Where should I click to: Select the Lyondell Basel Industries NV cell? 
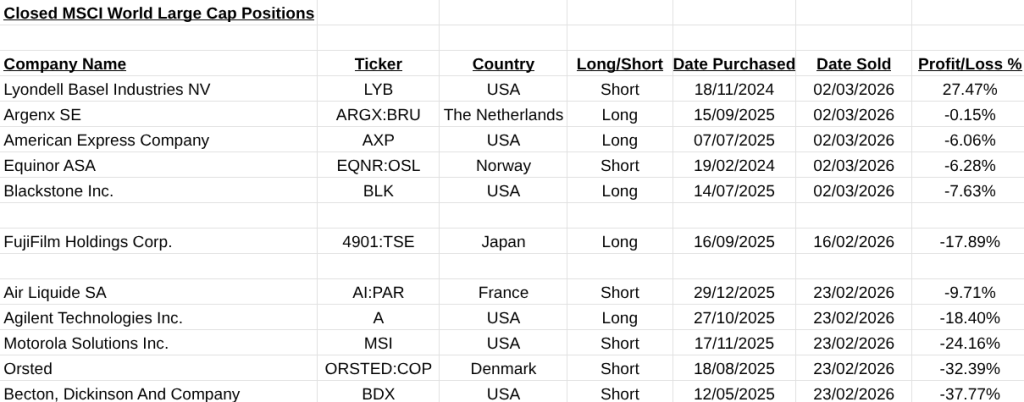pyautogui.click(x=107, y=89)
